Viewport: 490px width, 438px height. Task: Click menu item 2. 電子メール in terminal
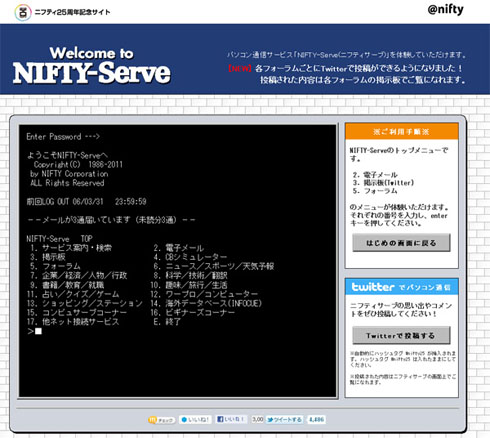179,248
